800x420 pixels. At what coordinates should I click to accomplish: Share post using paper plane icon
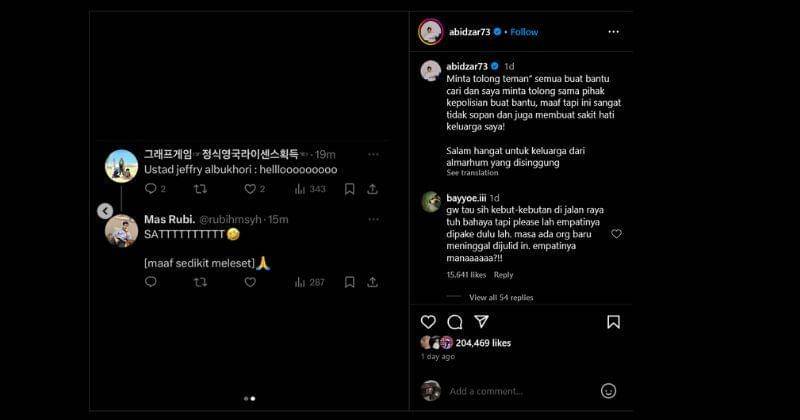[x=481, y=322]
